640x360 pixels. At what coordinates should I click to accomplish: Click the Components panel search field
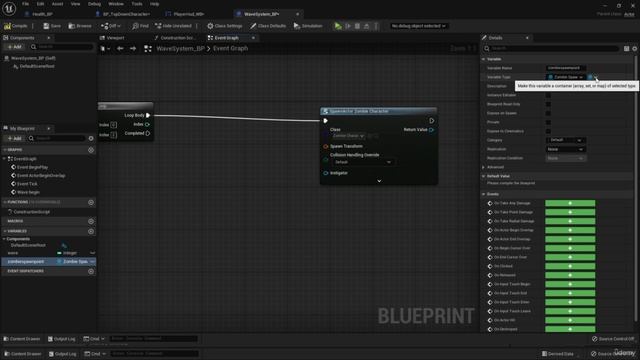click(x=62, y=47)
